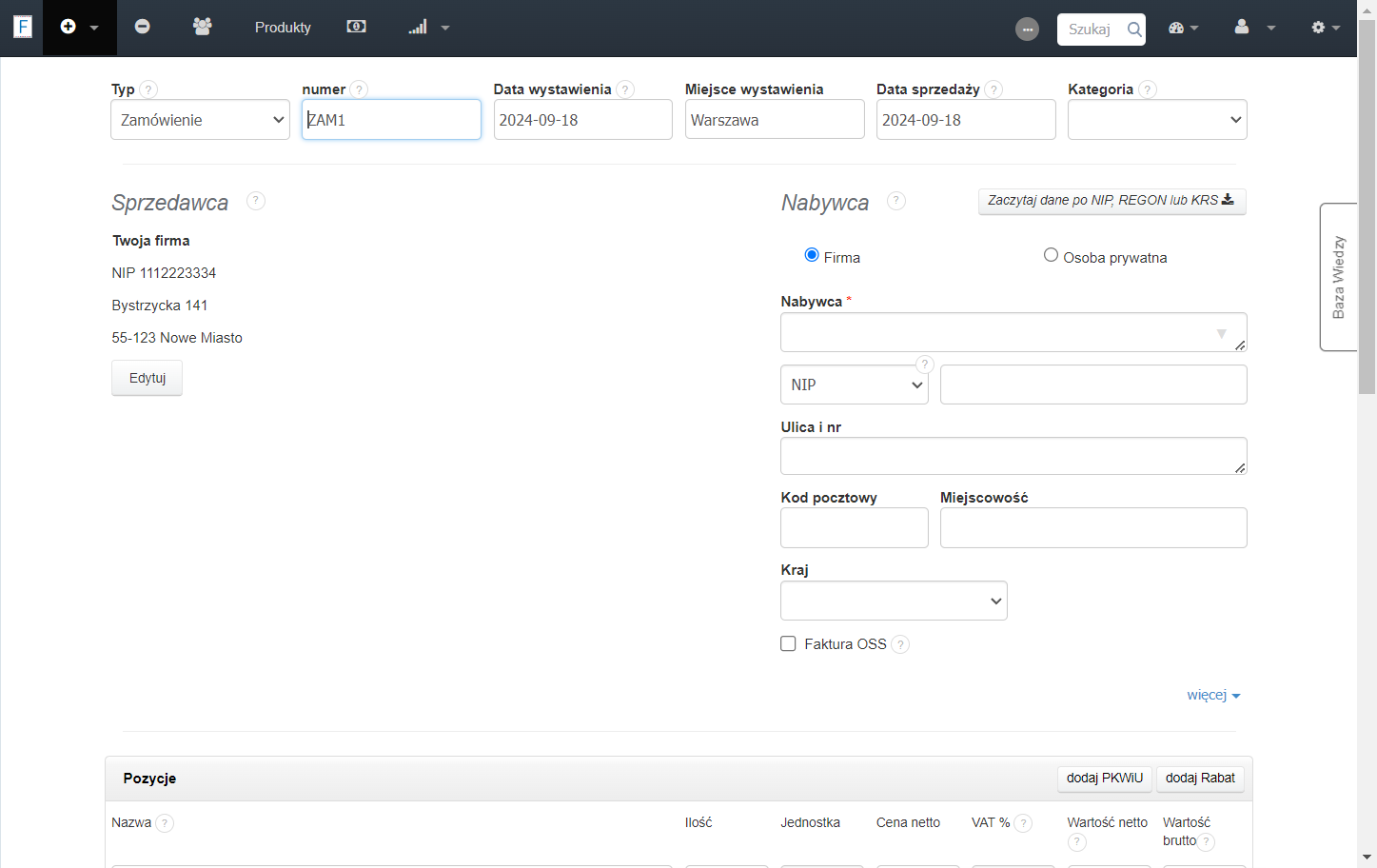Click help icon next to Data sprzedaży

click(993, 89)
